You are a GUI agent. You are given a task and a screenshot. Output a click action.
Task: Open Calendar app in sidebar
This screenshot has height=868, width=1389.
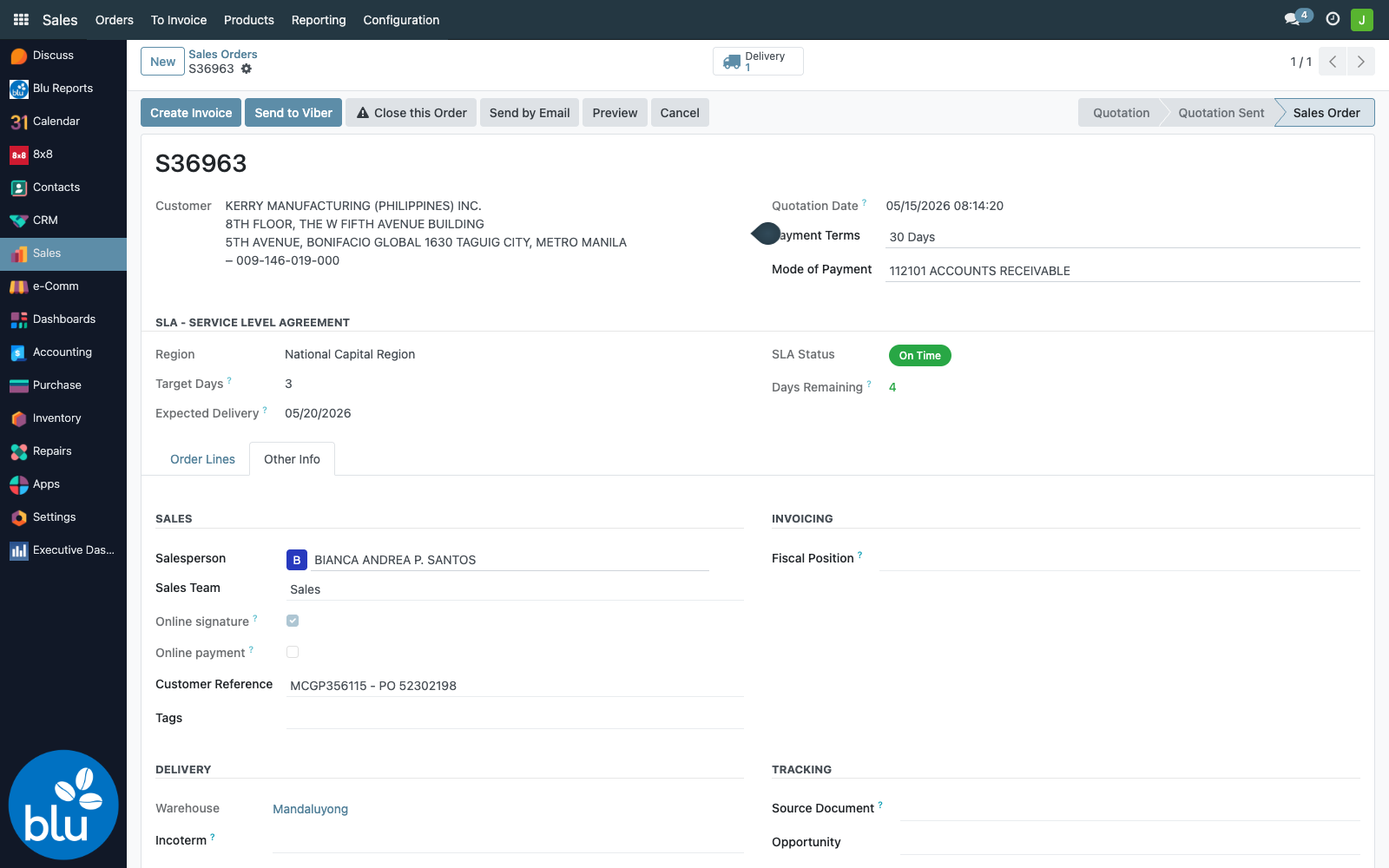pyautogui.click(x=63, y=122)
